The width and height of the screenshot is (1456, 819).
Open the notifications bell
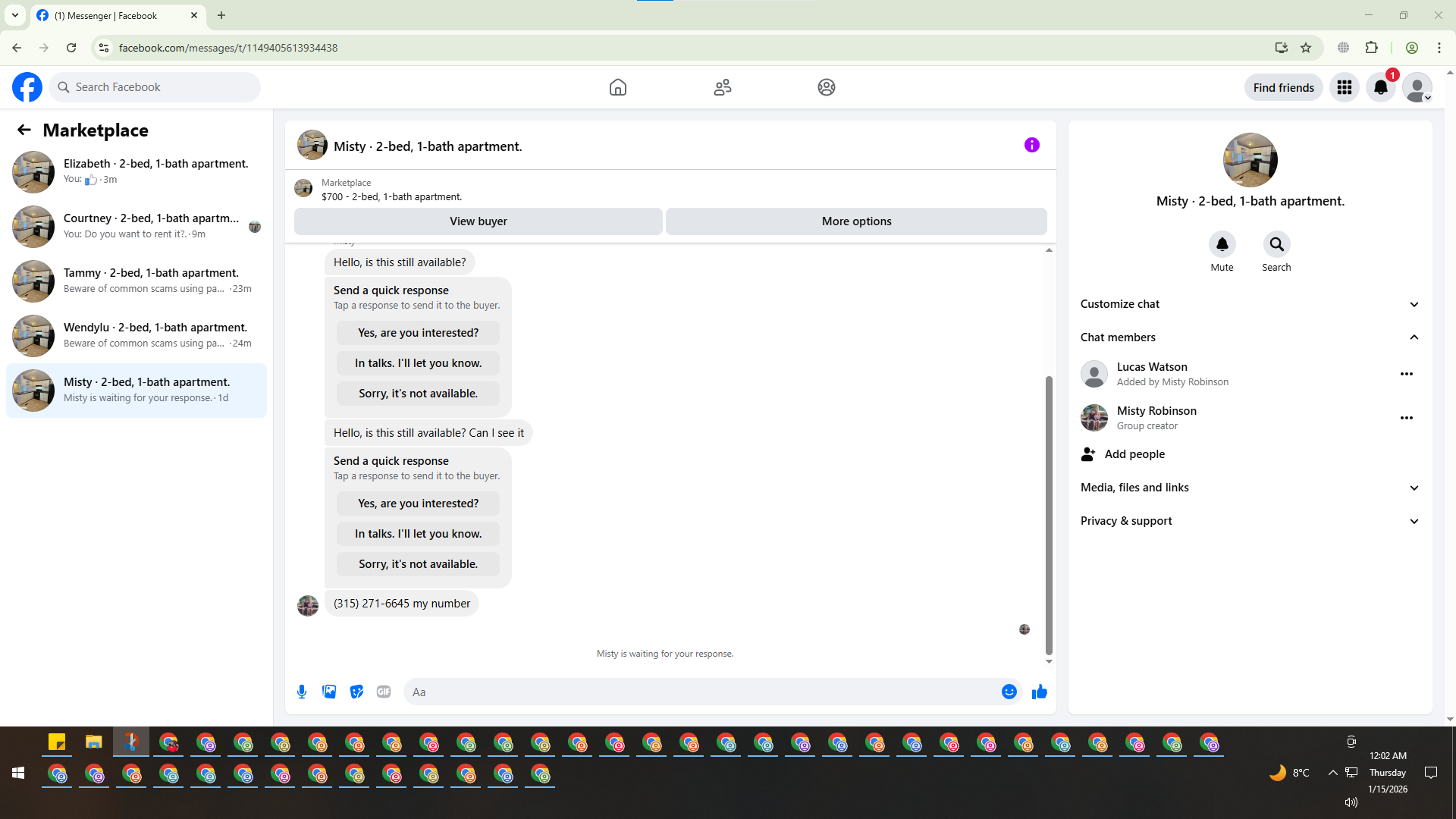point(1380,88)
